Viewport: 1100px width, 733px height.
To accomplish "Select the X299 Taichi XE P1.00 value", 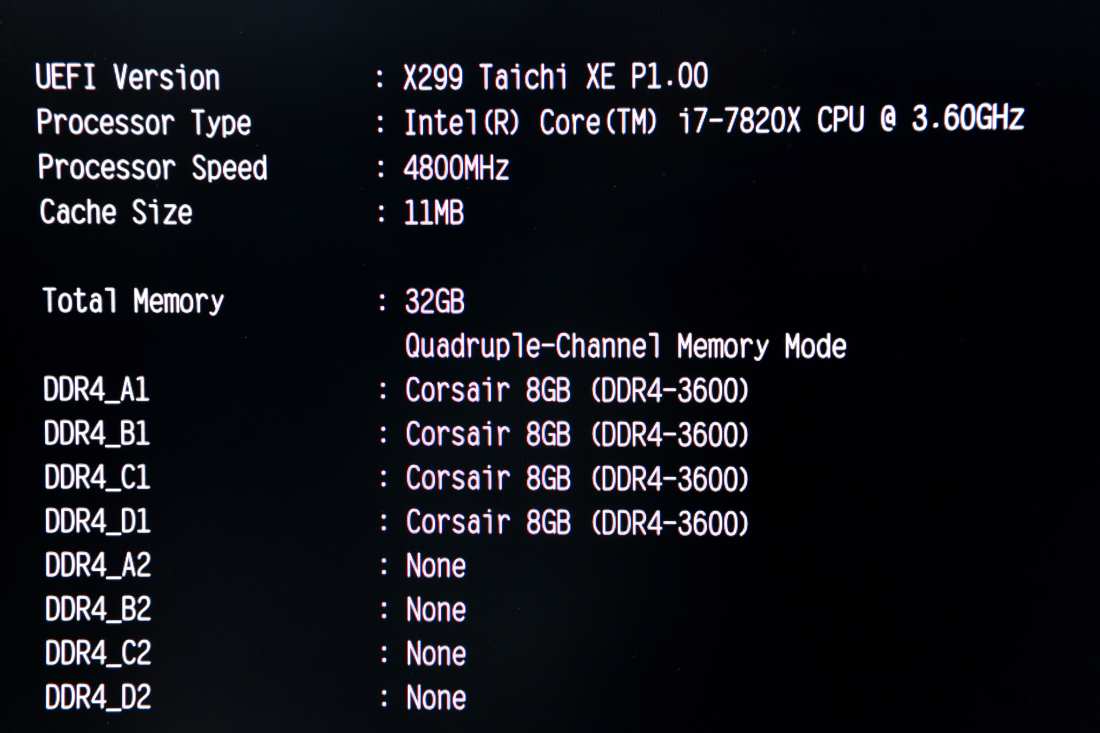I will [555, 77].
